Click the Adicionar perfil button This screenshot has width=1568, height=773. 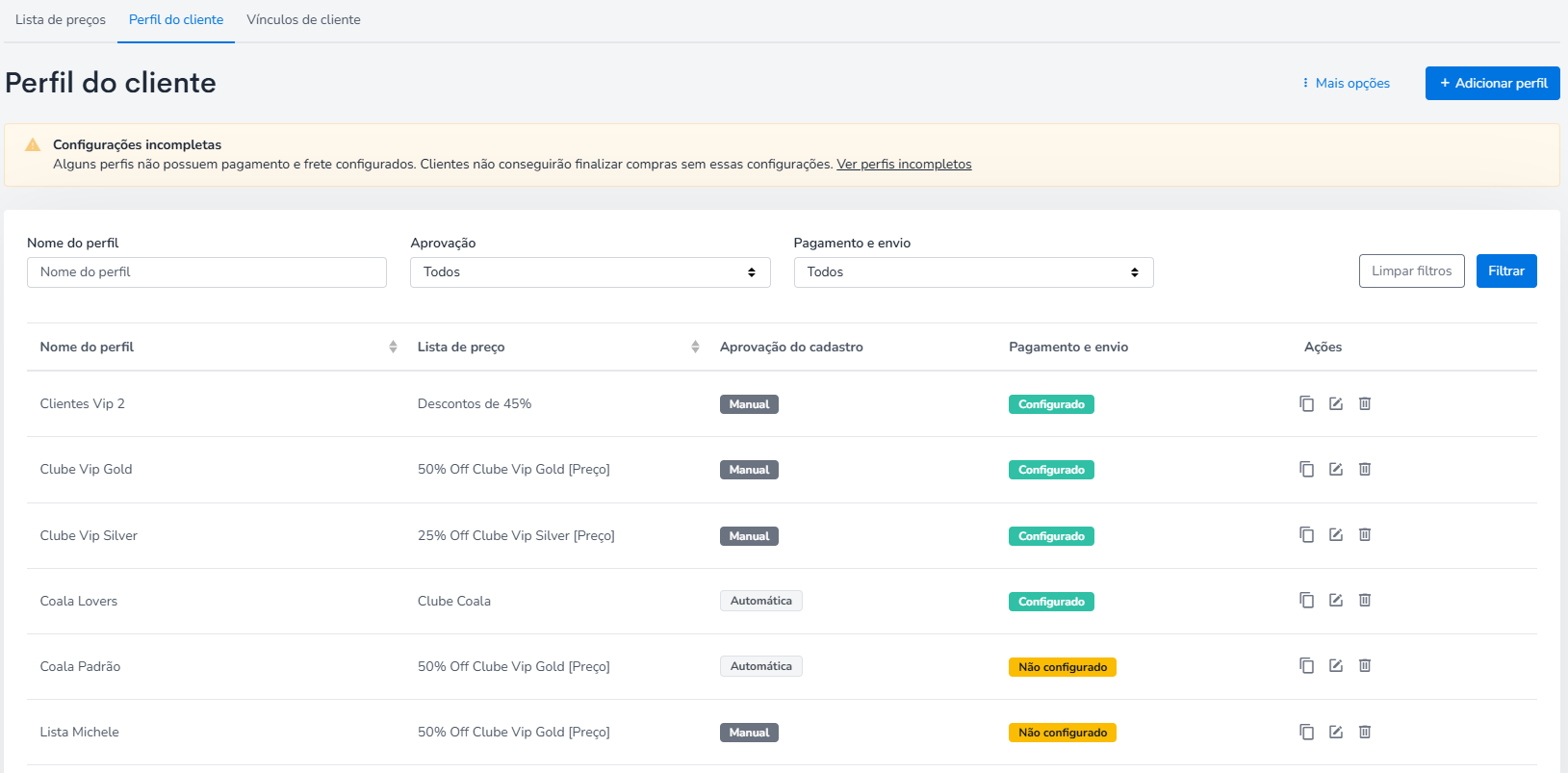pos(1493,83)
